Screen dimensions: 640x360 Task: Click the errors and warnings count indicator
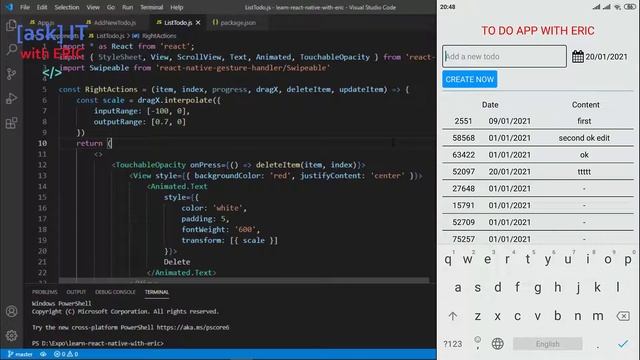66,354
